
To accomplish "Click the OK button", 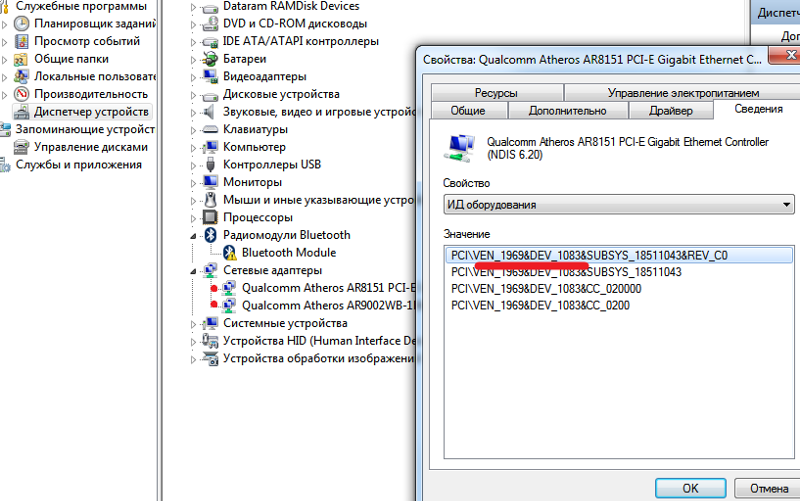I will point(690,488).
